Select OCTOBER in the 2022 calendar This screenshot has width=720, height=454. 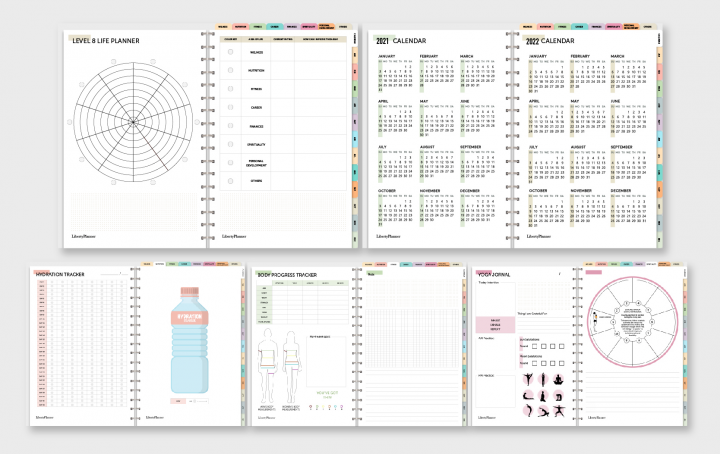click(x=538, y=191)
